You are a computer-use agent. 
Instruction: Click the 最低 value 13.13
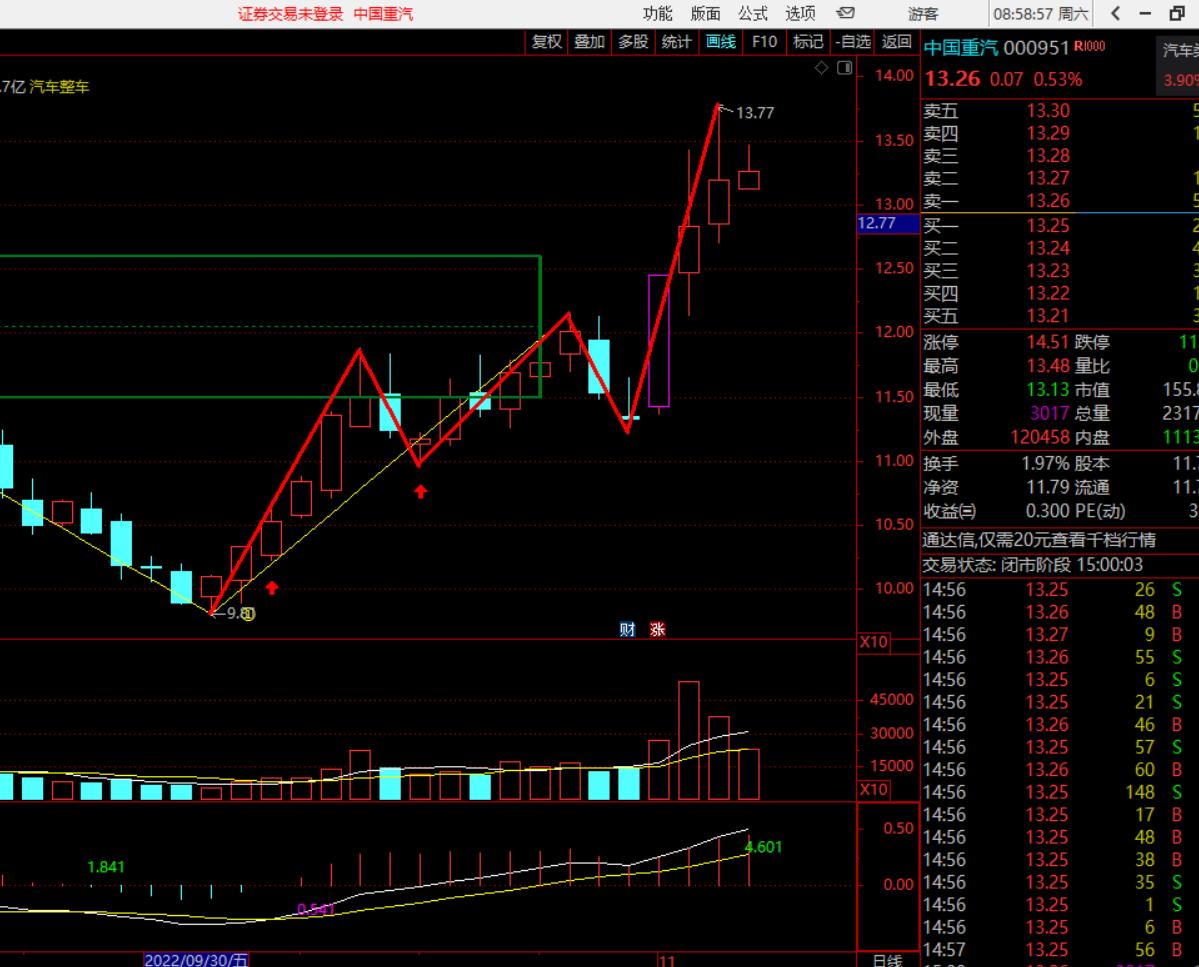coord(1048,389)
